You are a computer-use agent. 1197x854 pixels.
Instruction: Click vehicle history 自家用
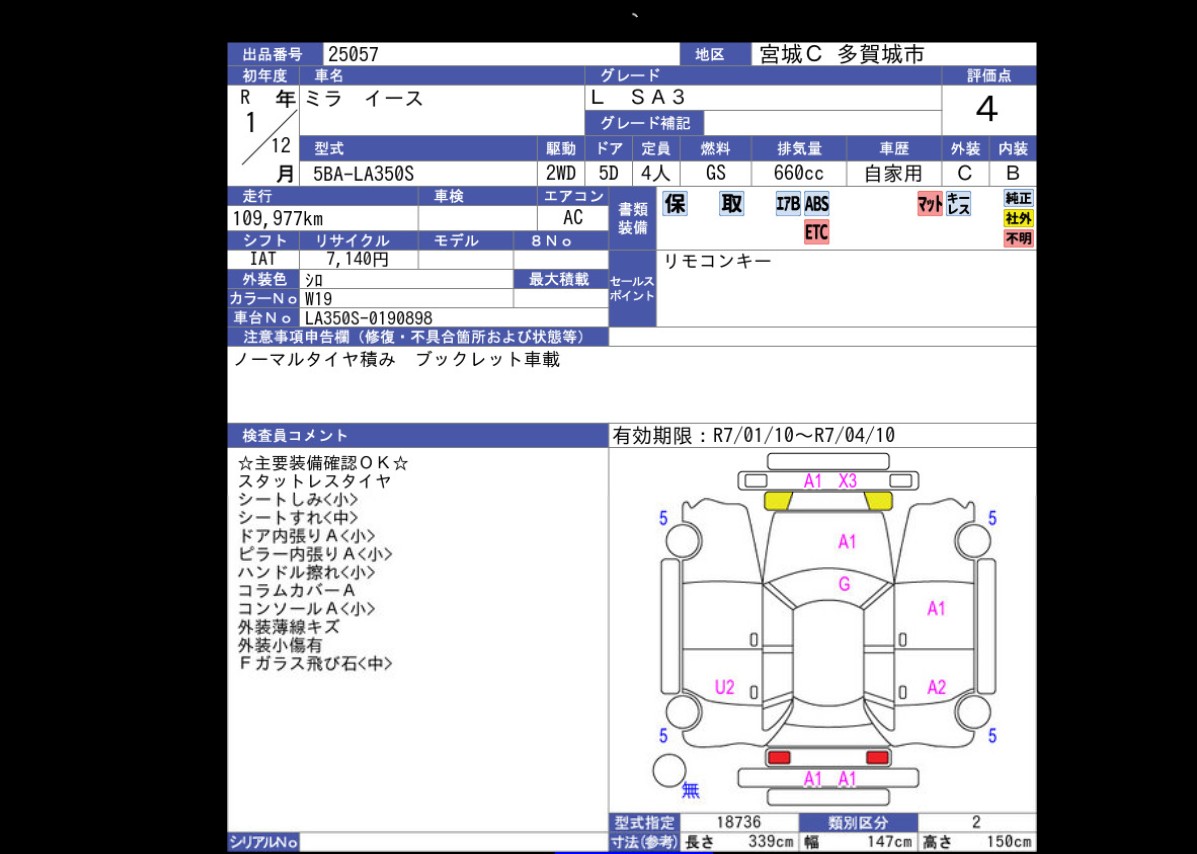point(893,173)
